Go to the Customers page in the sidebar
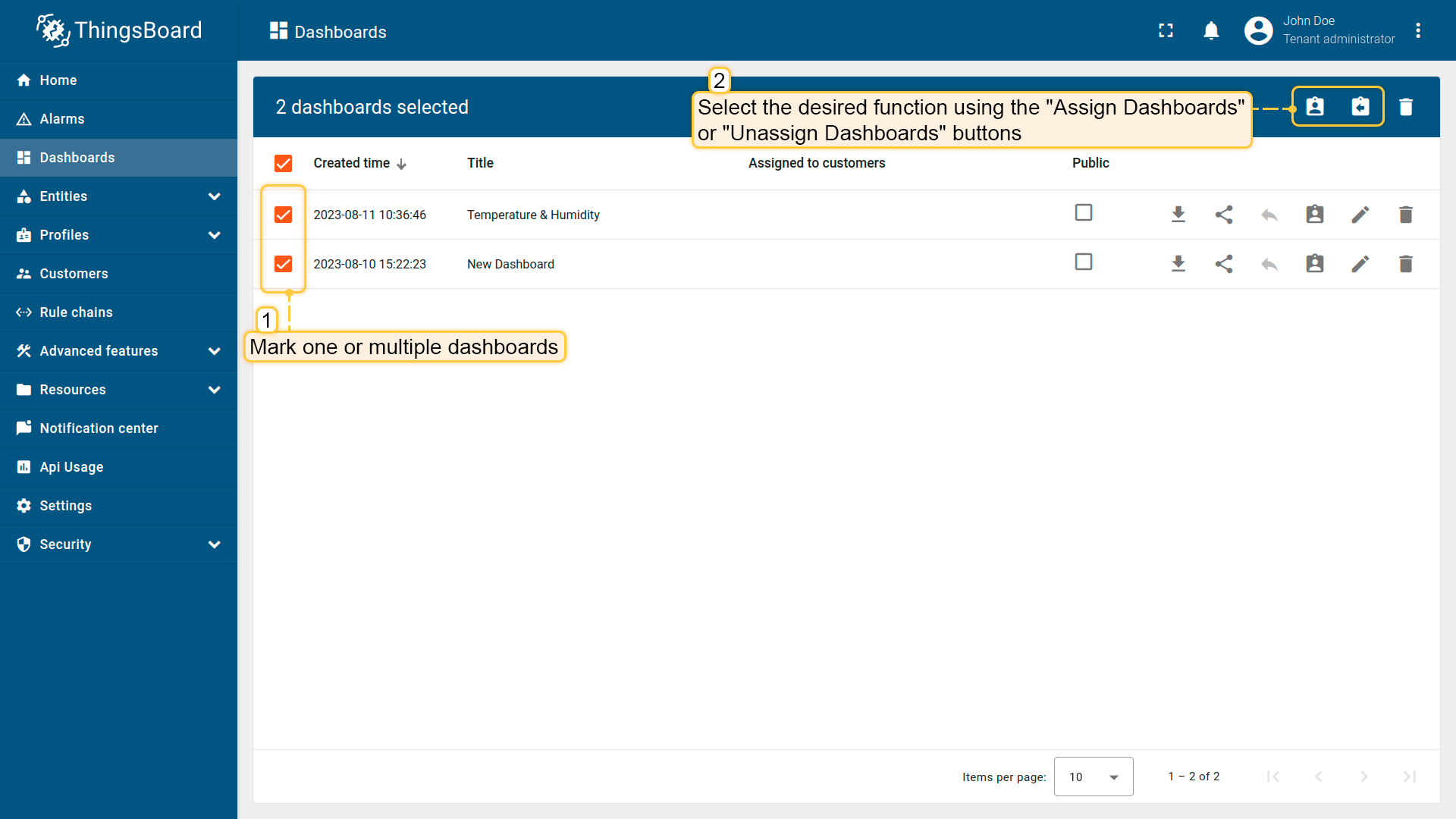Viewport: 1456px width, 819px height. click(x=74, y=274)
